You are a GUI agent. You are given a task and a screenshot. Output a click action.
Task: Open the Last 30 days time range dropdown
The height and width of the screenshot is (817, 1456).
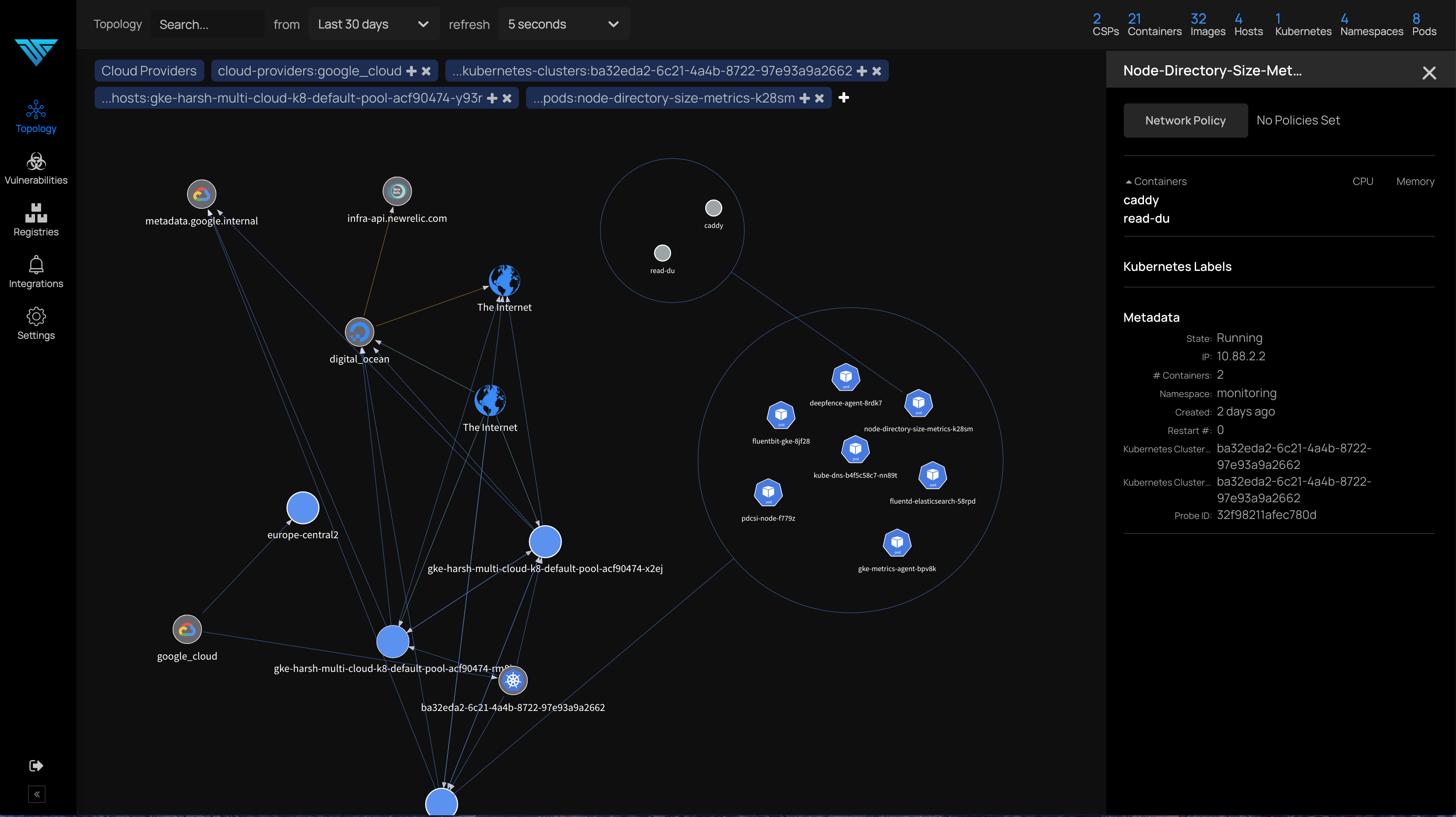coord(373,24)
